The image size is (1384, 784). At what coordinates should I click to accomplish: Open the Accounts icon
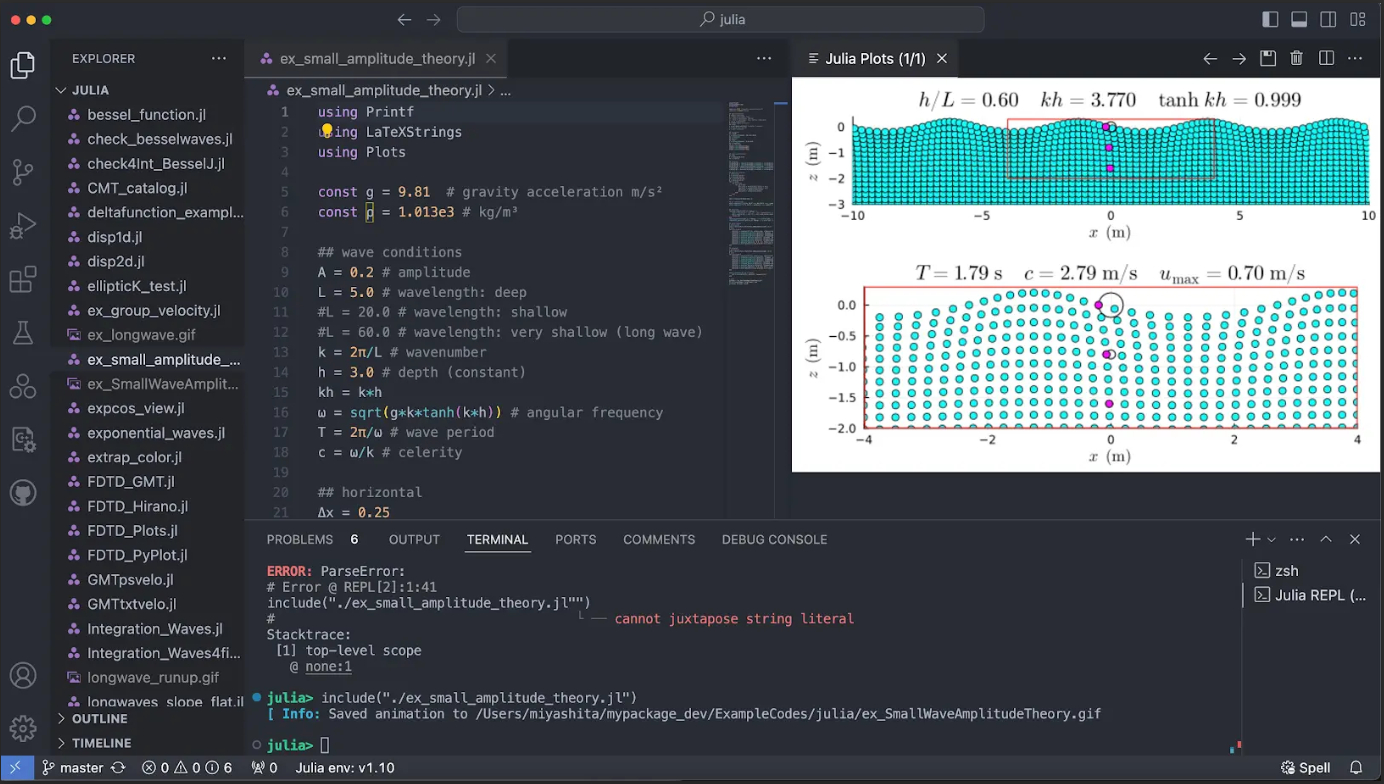click(23, 676)
